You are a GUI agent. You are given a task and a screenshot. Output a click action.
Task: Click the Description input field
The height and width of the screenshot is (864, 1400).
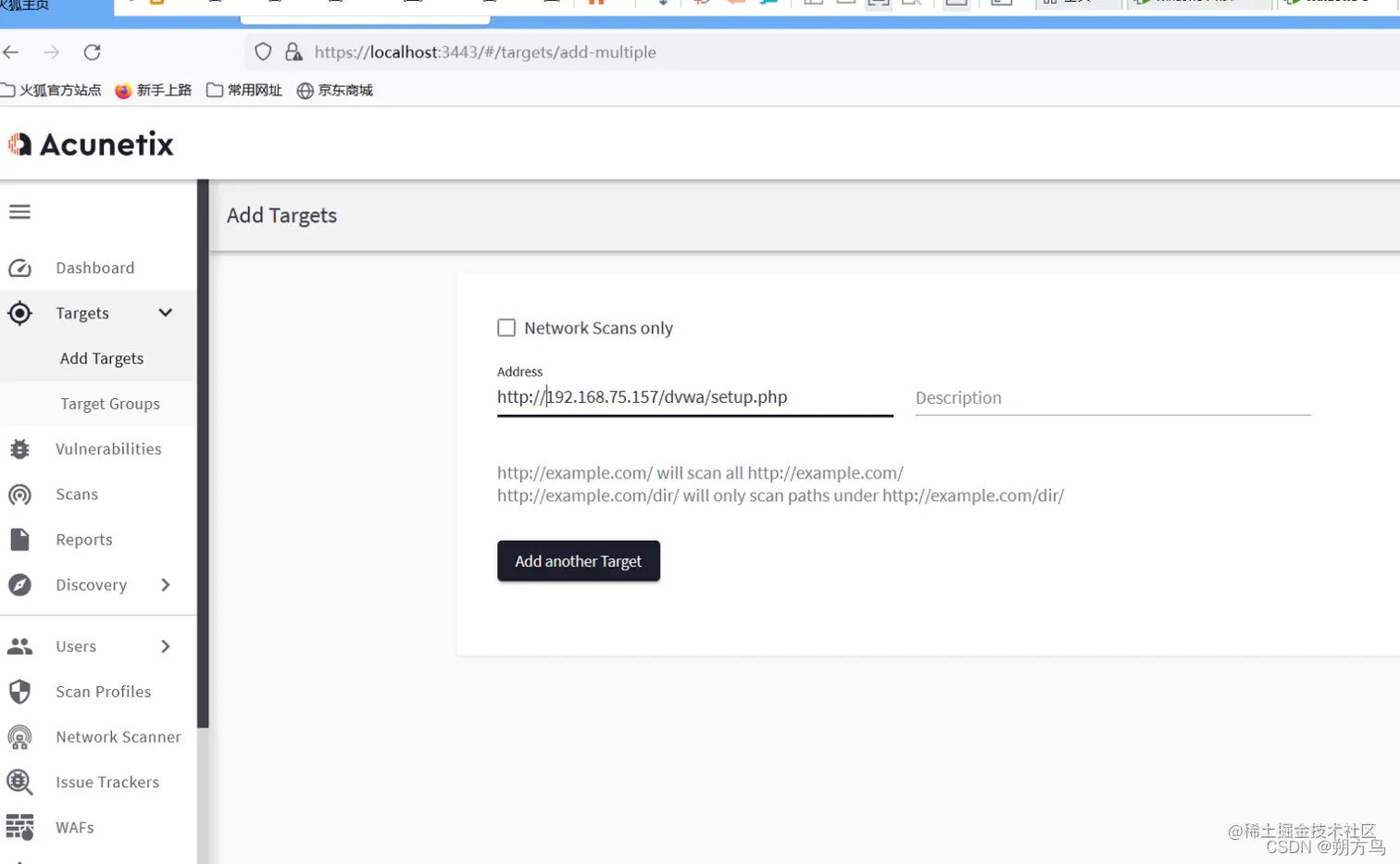1113,398
